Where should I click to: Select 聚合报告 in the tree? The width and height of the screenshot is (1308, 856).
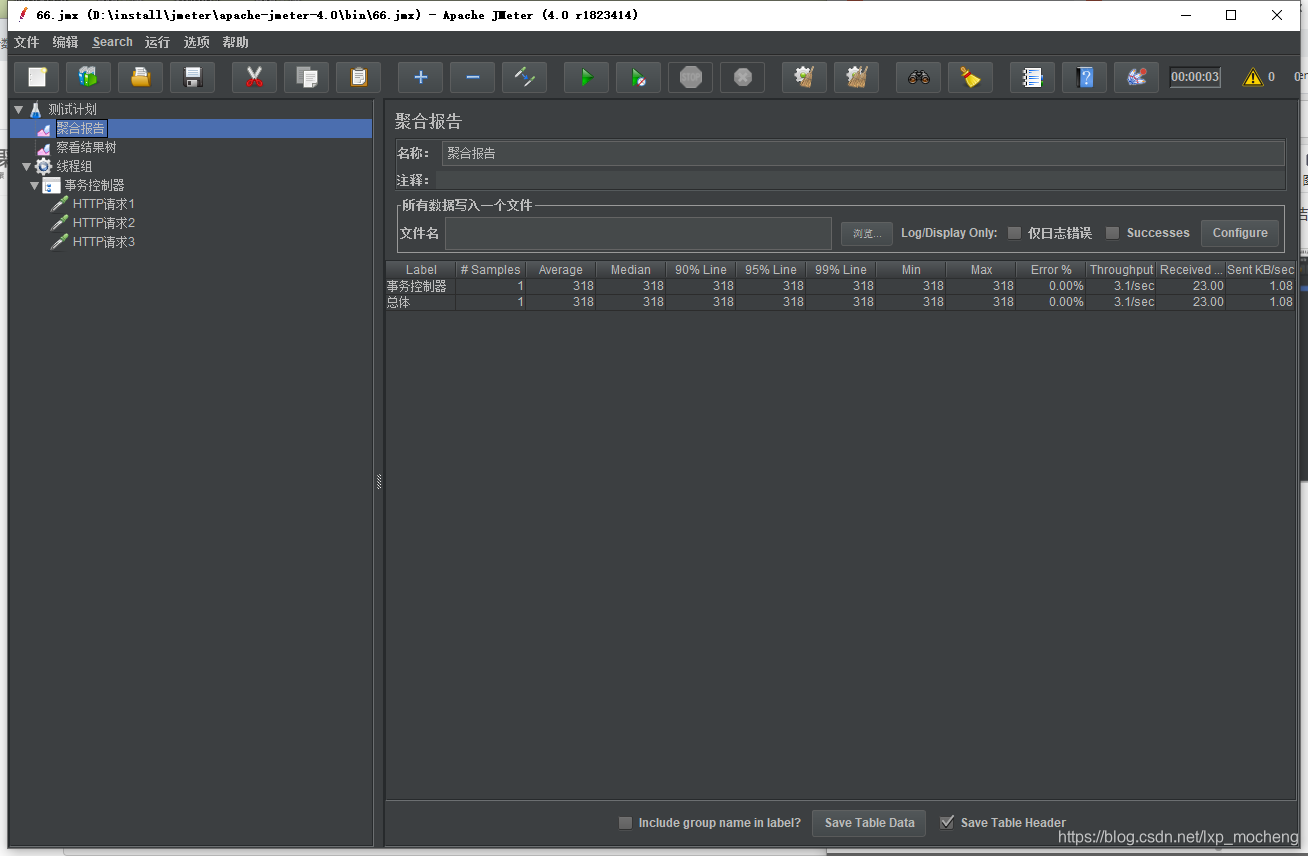[x=81, y=128]
